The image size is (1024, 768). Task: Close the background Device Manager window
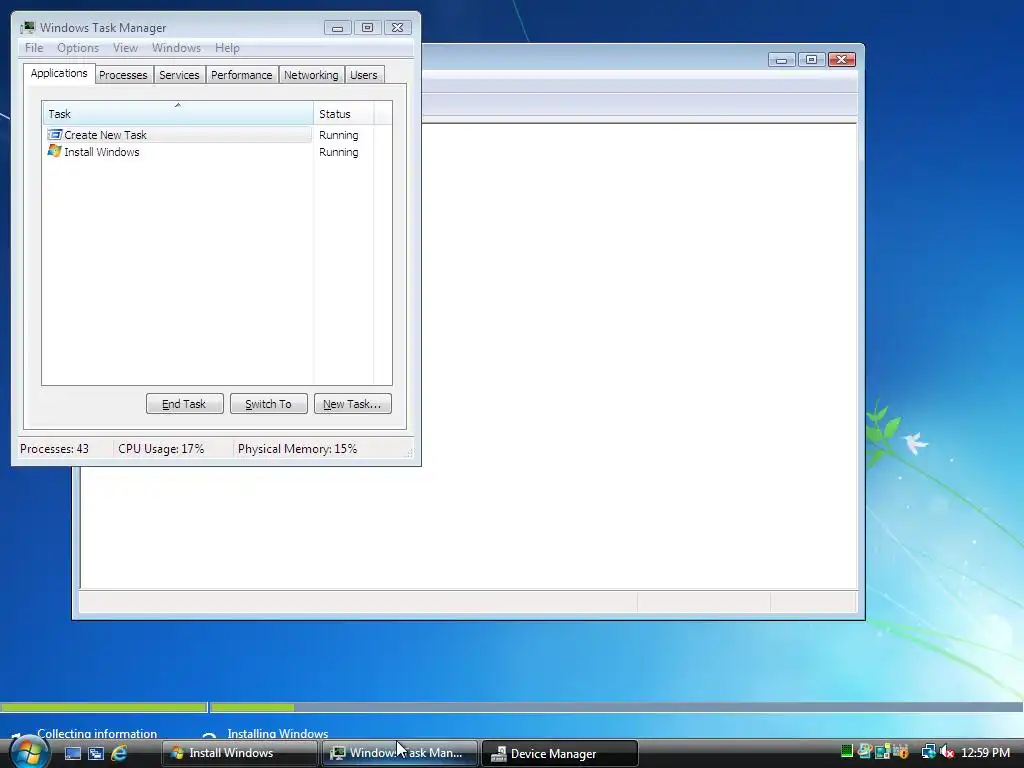pos(842,59)
